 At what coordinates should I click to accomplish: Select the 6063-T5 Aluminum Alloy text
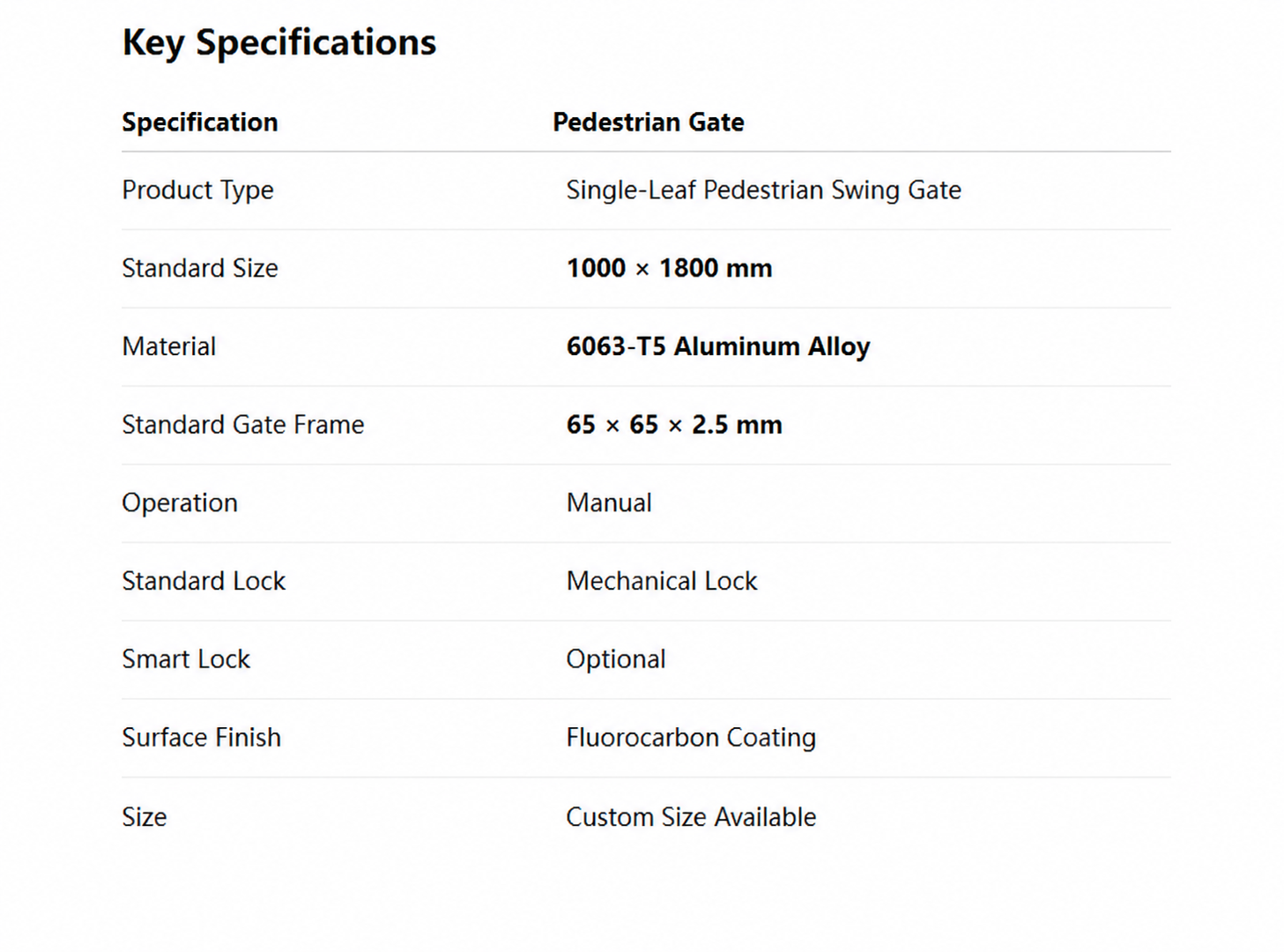coord(718,347)
